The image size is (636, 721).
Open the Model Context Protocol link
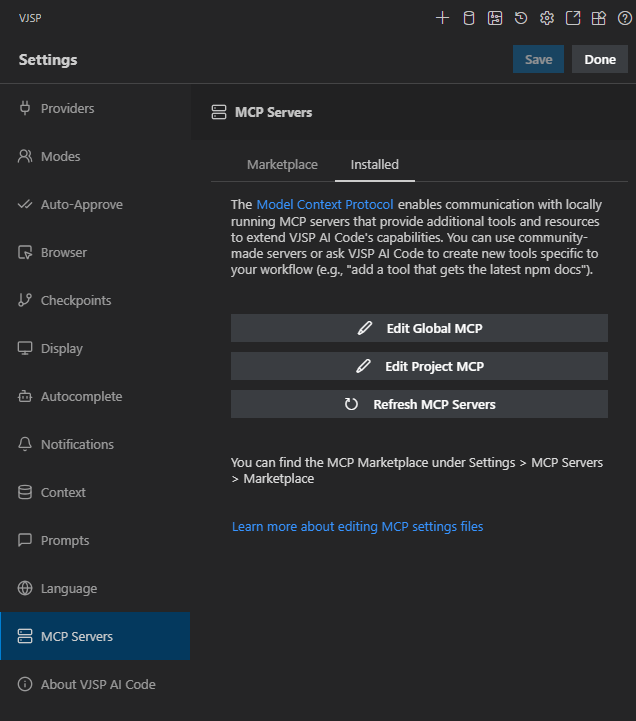click(325, 205)
